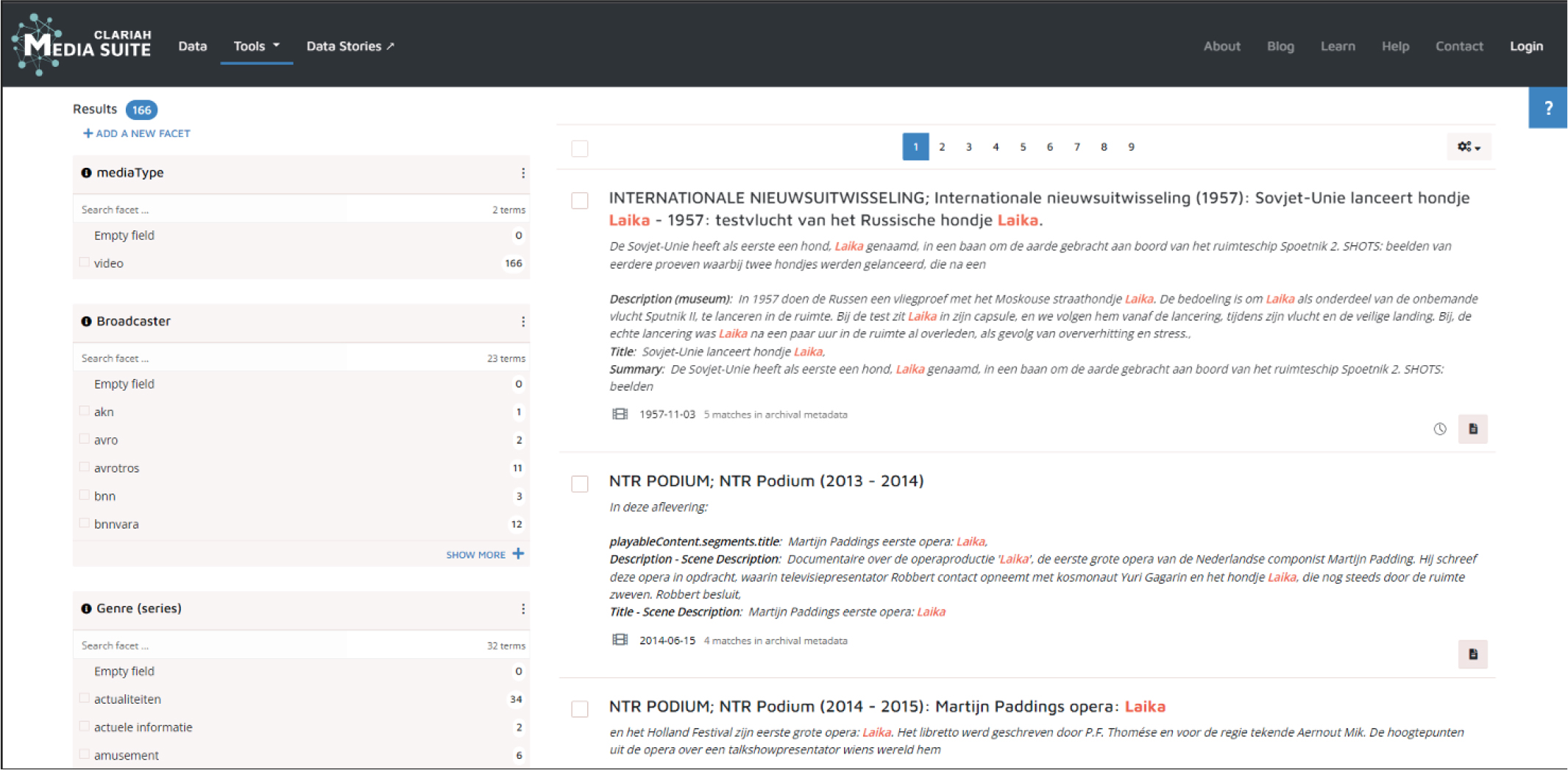Check the bnn broadcaster filter
Viewport: 1568px width, 770px height.
tap(85, 495)
